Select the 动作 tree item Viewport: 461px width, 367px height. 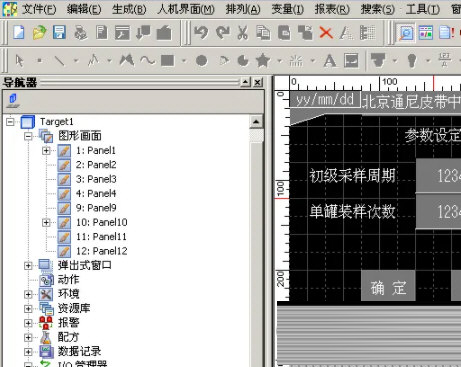tap(69, 280)
